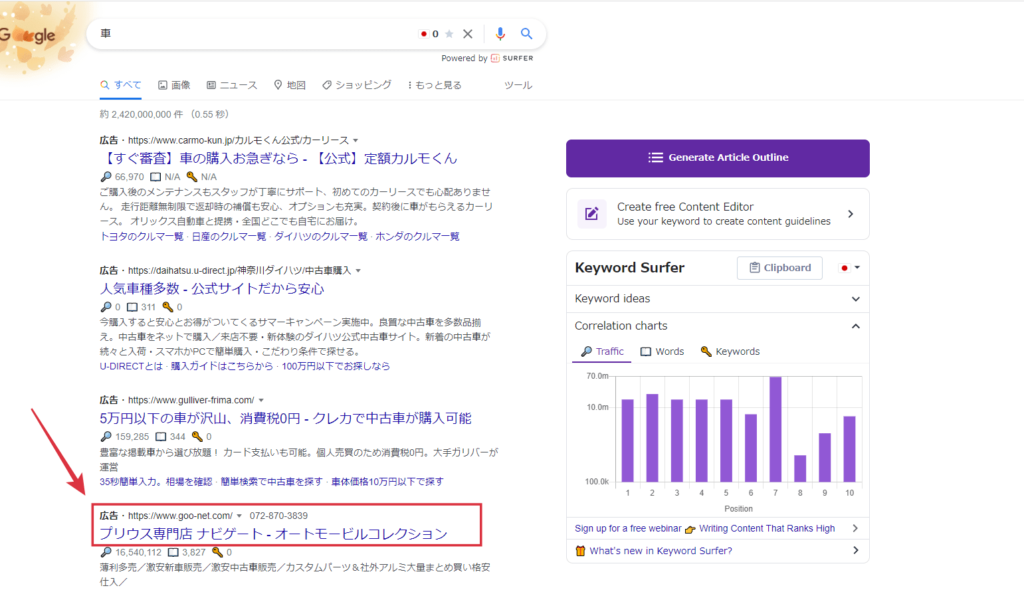Click the chevron arrow on Content Editor card

point(850,214)
